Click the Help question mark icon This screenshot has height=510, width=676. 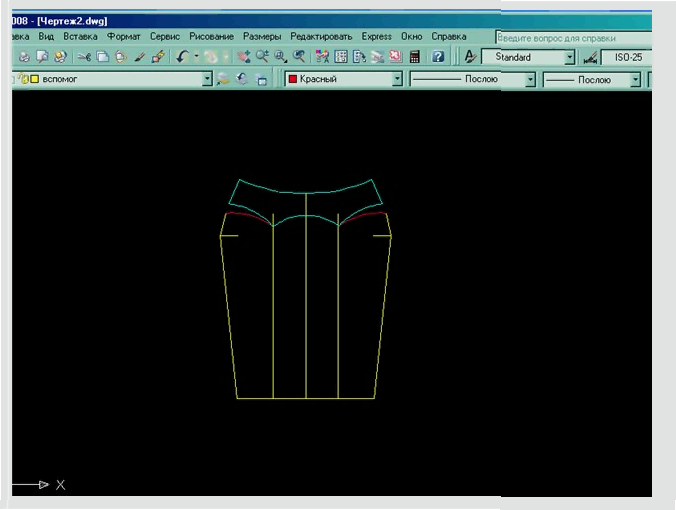coord(438,57)
